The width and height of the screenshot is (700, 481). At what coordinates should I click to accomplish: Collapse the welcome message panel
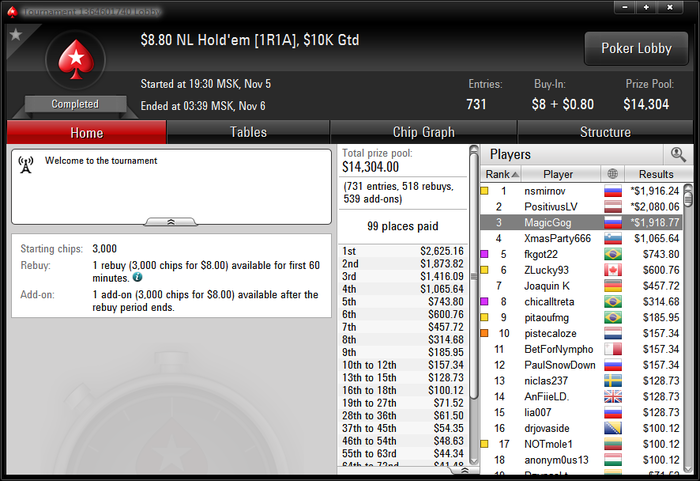click(x=171, y=222)
